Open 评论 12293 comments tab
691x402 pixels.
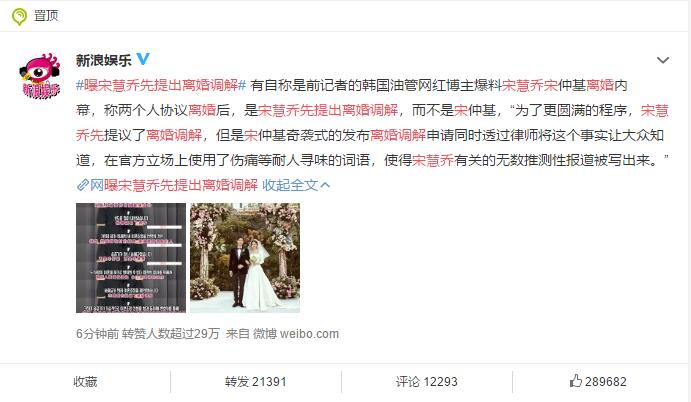coord(427,382)
